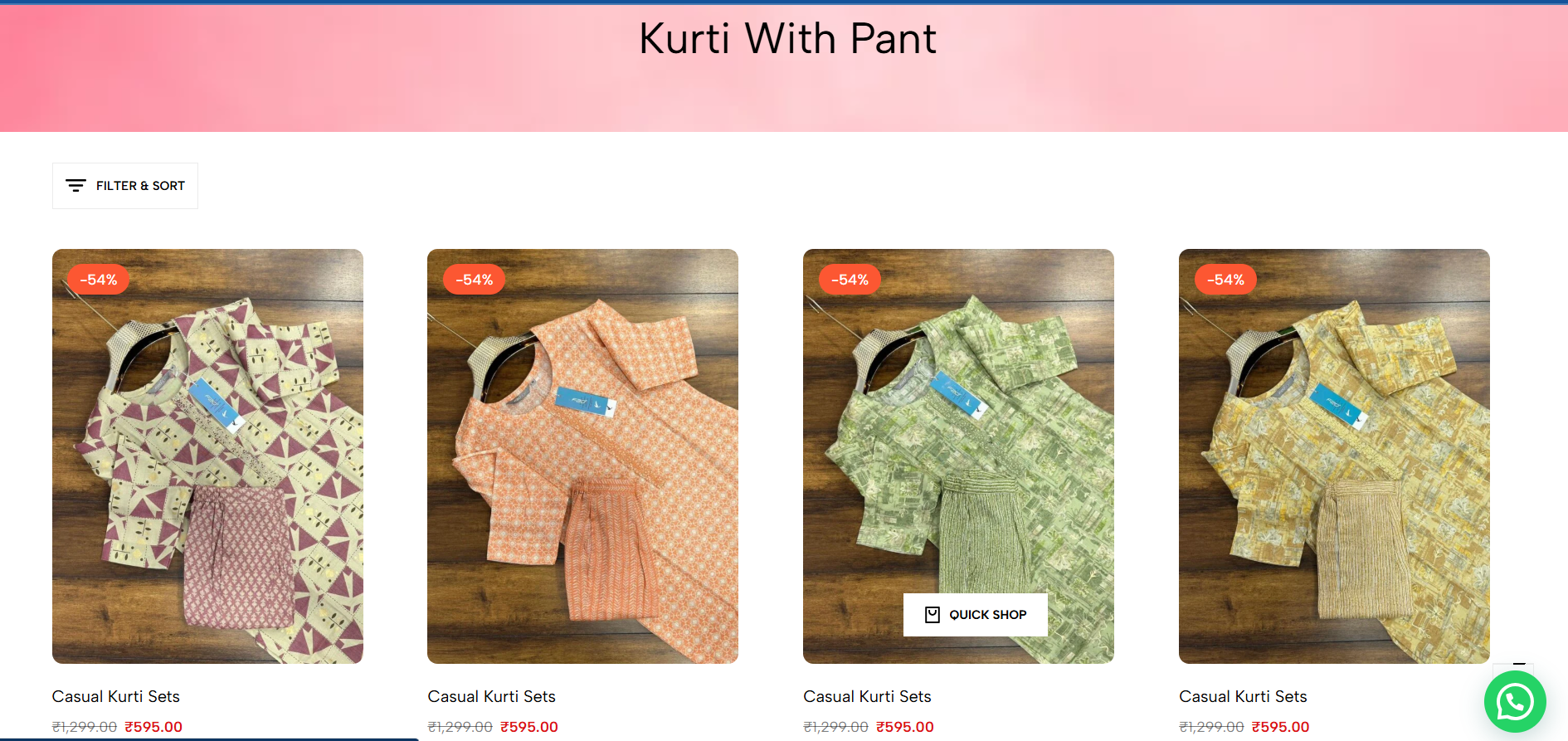Viewport: 1568px width, 741px height.
Task: Click the -54% badge on yellow kurti
Action: pyautogui.click(x=1226, y=280)
